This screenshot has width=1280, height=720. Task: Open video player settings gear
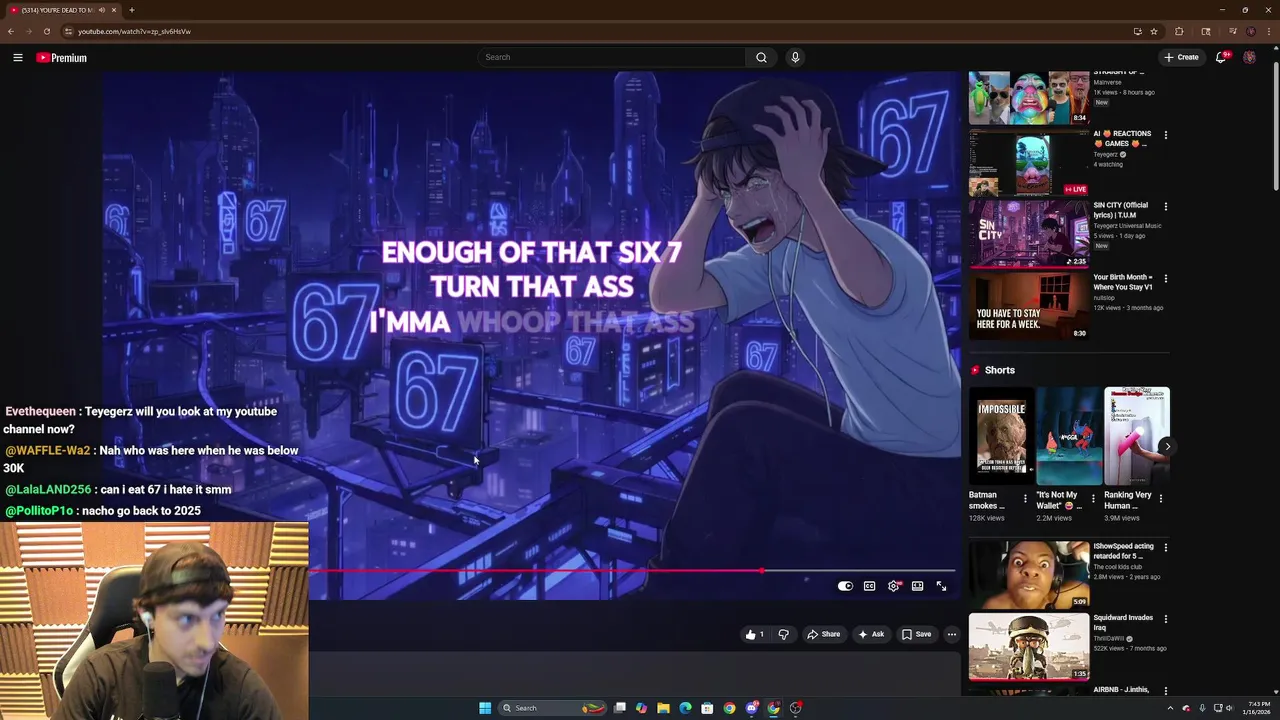coord(893,586)
